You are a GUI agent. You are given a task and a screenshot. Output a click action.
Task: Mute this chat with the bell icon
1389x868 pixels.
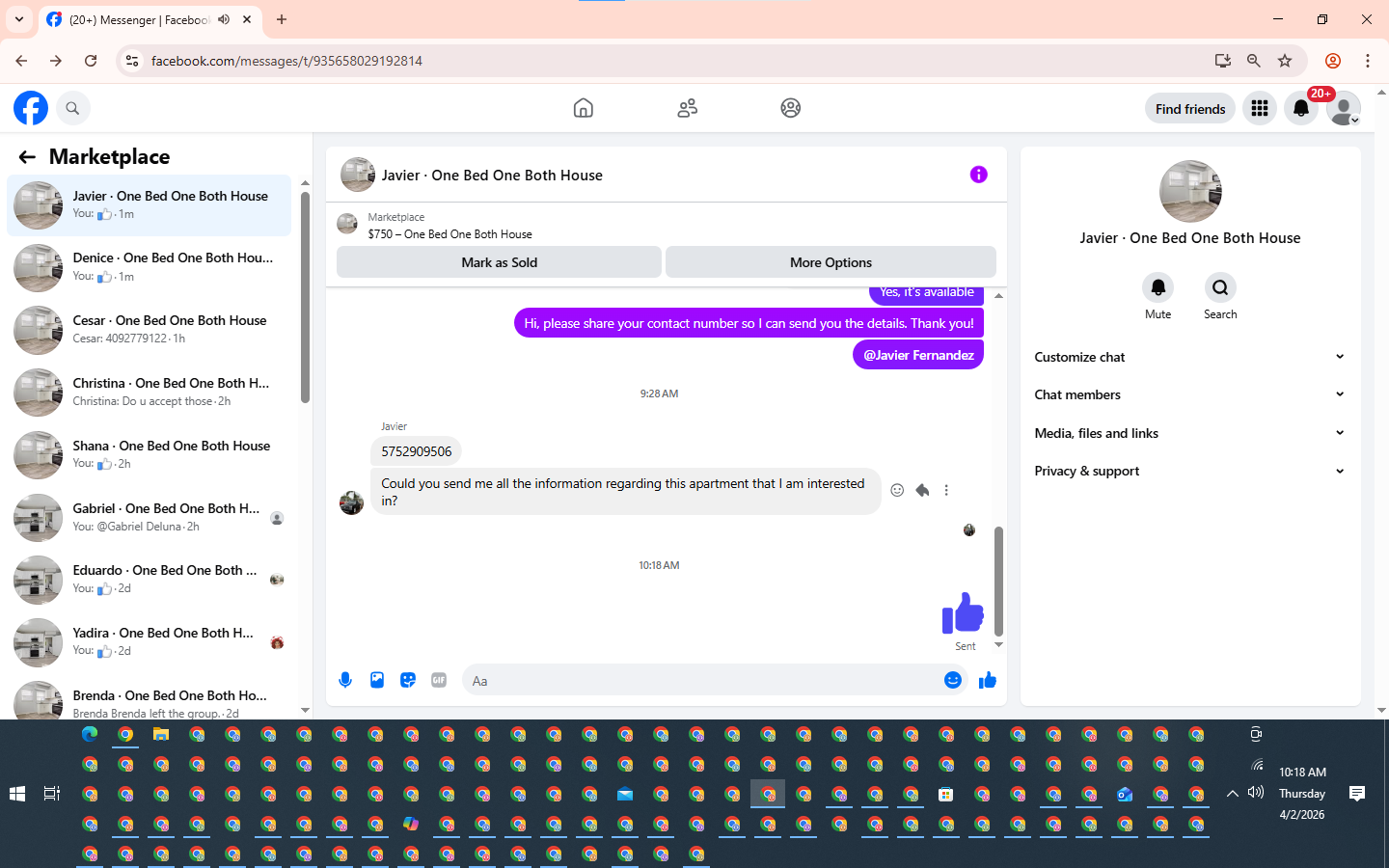point(1158,287)
